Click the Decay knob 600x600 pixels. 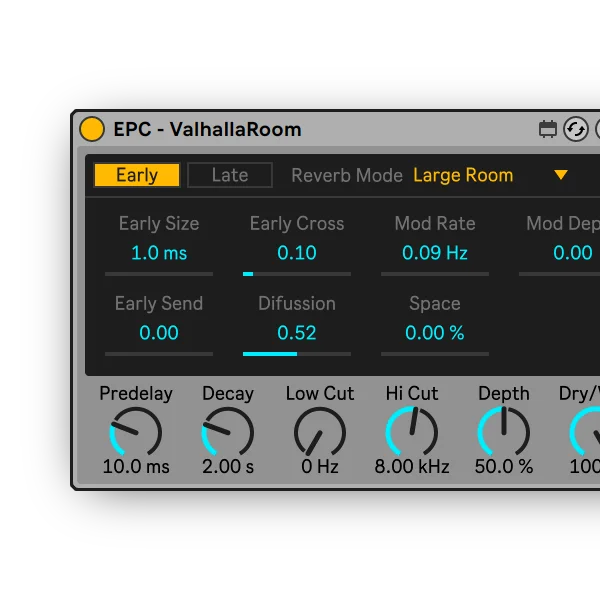(x=228, y=432)
